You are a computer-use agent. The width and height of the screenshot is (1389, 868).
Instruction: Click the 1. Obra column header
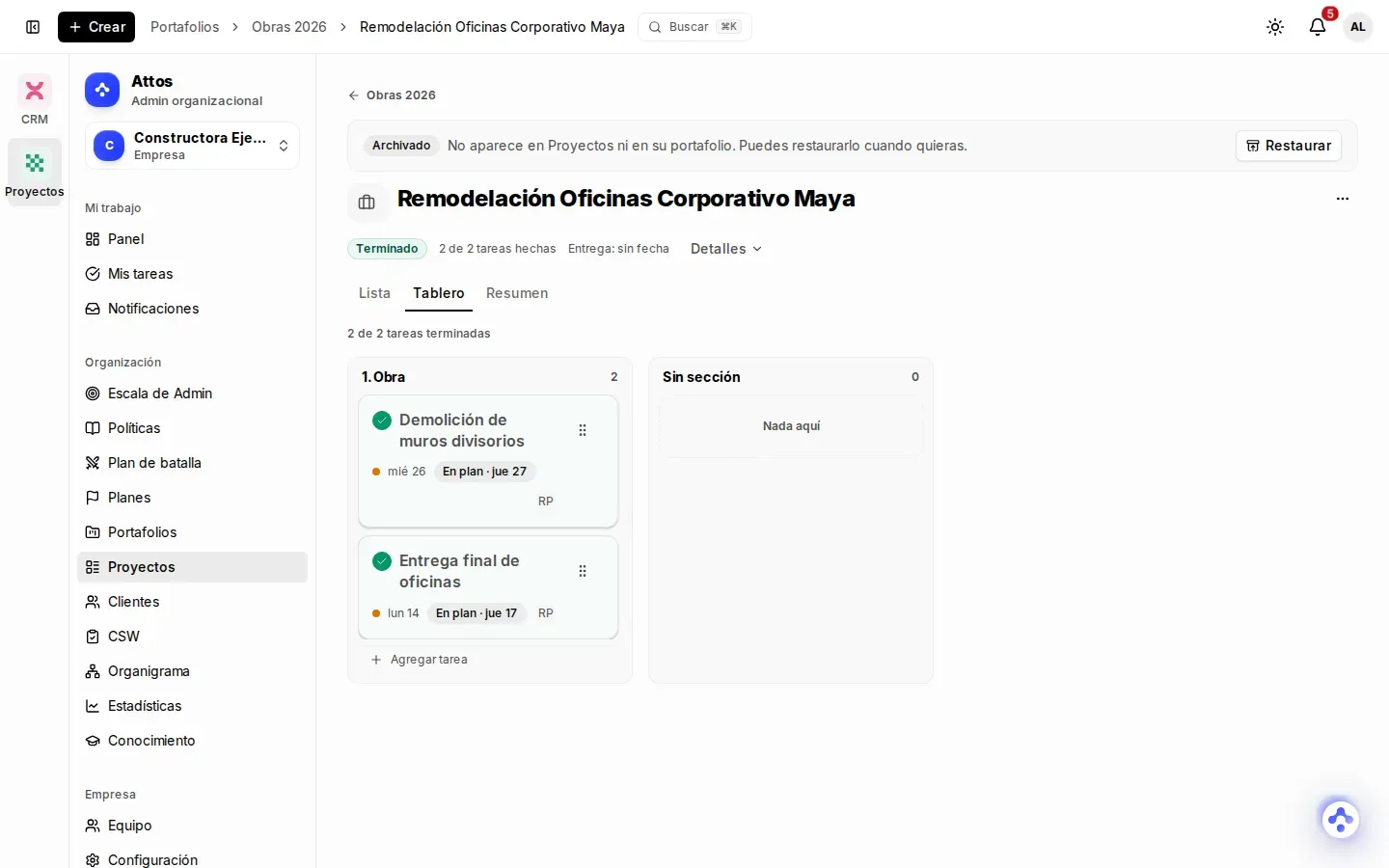pyautogui.click(x=383, y=377)
